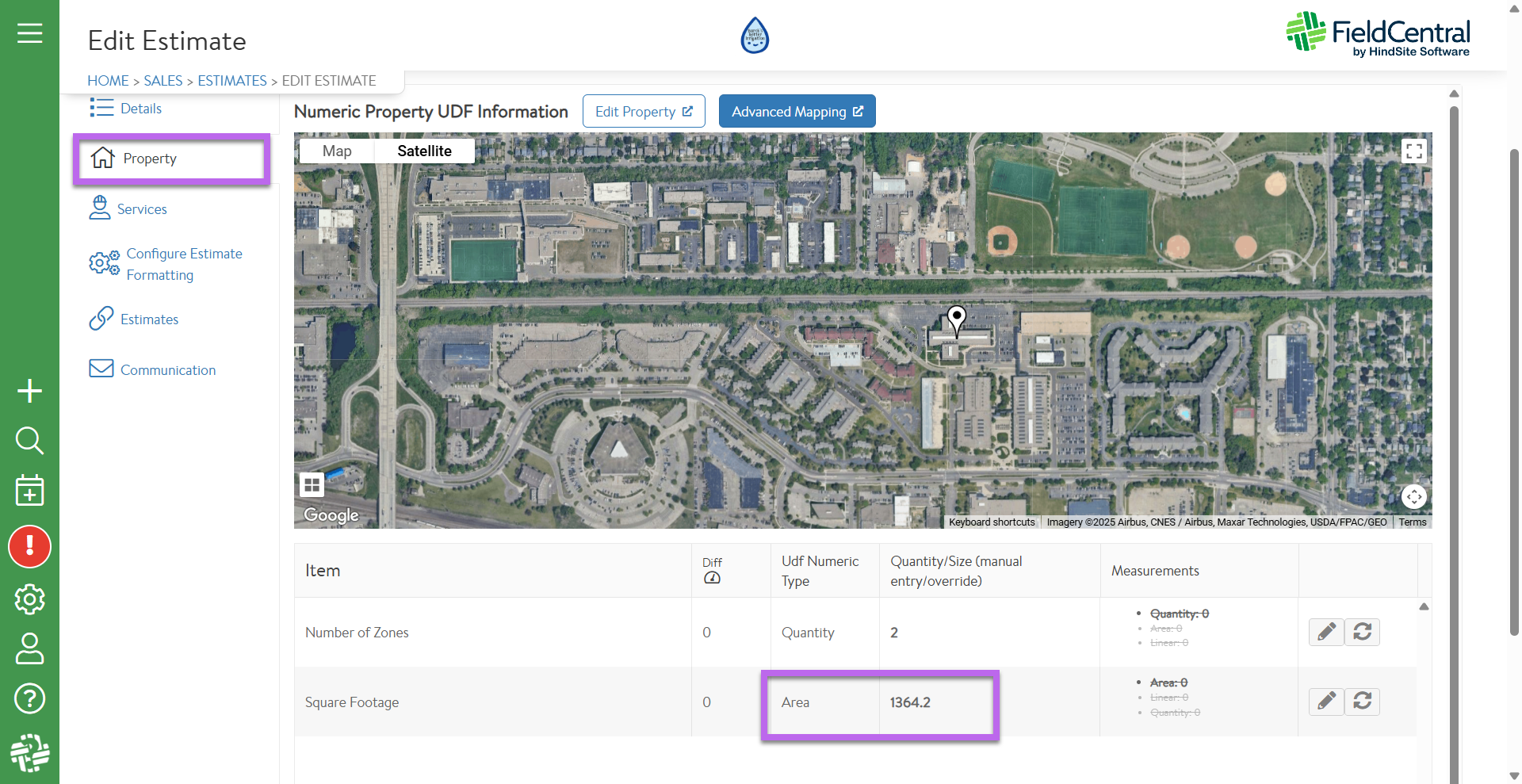Viewport: 1522px width, 784px height.
Task: Click the Edit Property button
Action: (644, 112)
